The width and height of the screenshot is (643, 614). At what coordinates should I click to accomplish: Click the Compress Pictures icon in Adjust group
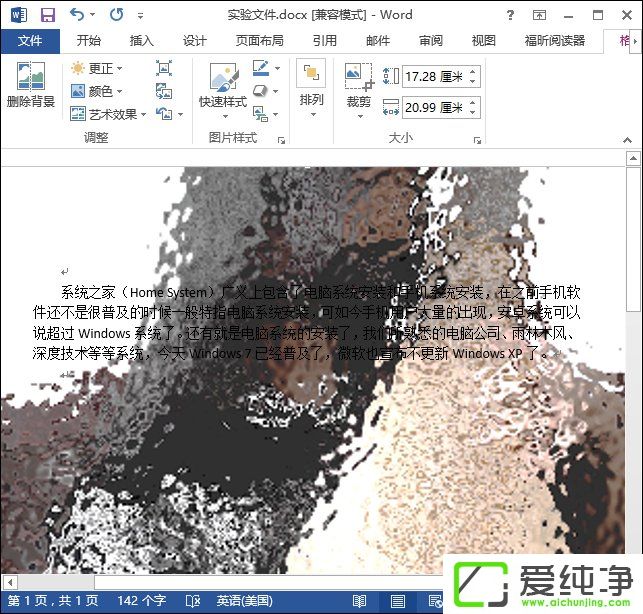[x=164, y=68]
